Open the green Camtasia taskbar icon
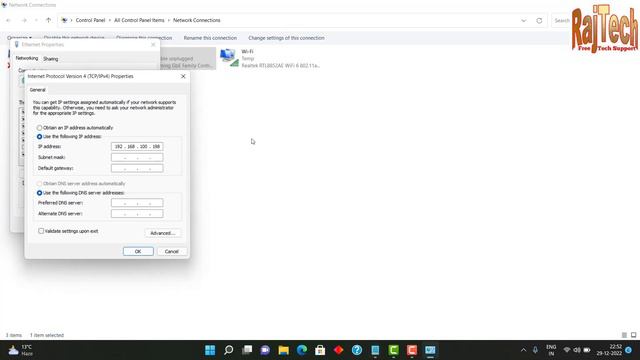Screen dimensions: 640x360 393,350
